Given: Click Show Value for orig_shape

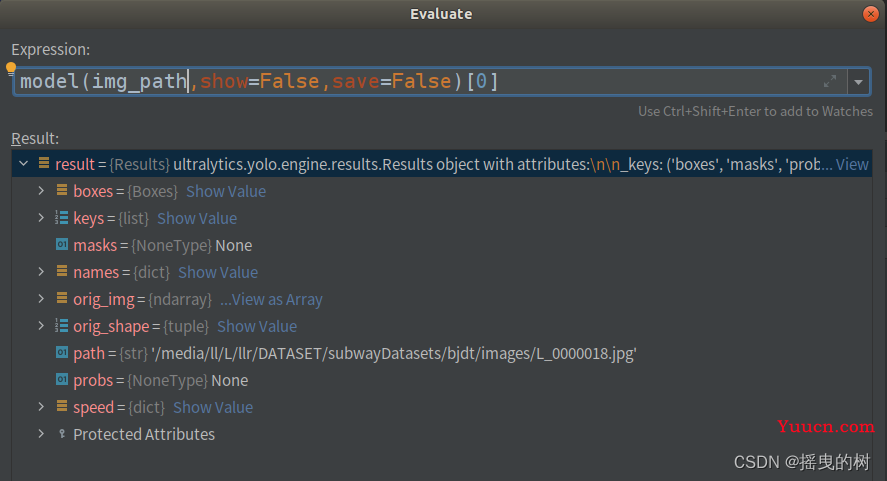Looking at the screenshot, I should click(257, 327).
